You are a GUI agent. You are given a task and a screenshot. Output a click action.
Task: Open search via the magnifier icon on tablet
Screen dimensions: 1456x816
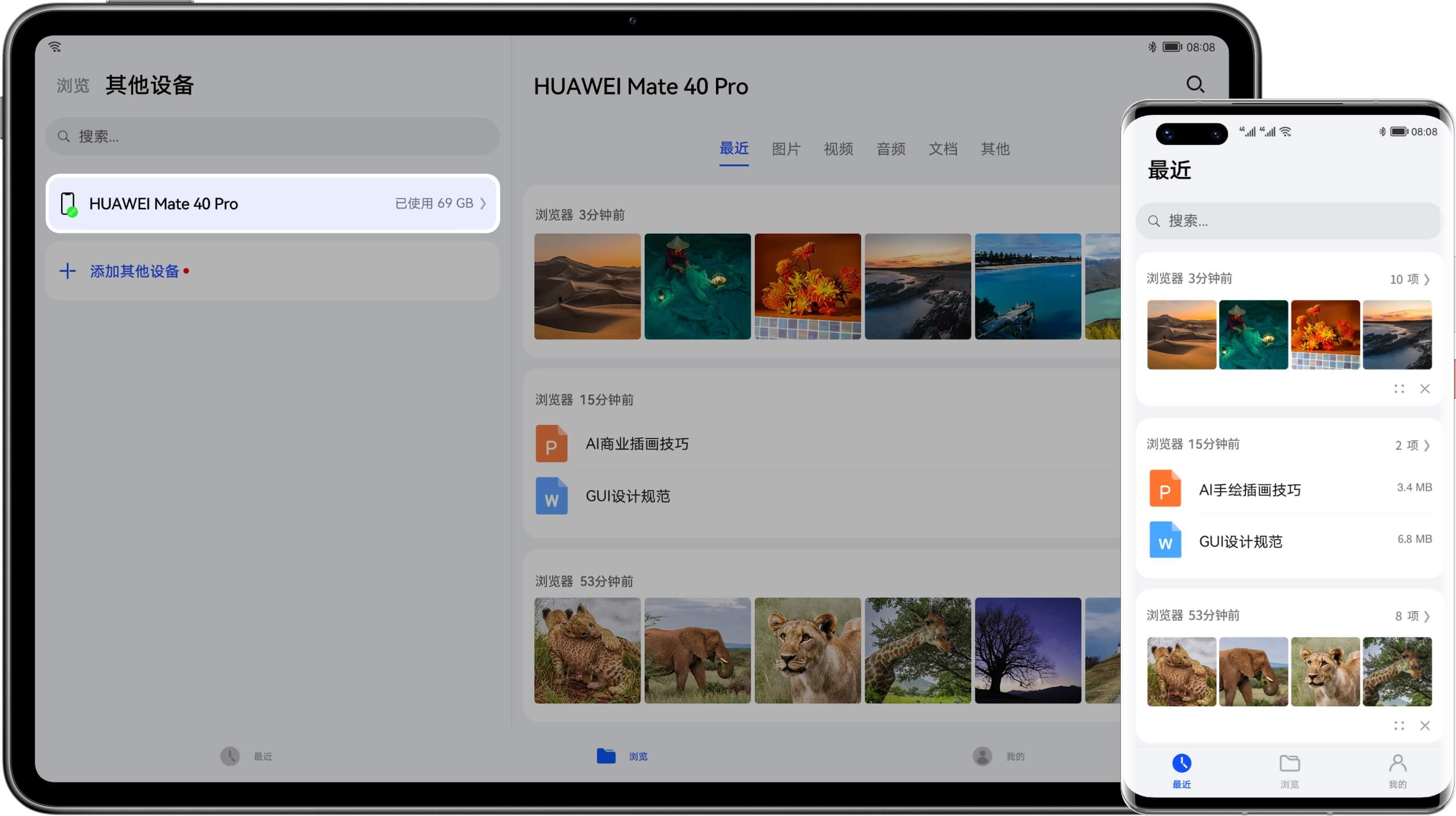(1196, 85)
